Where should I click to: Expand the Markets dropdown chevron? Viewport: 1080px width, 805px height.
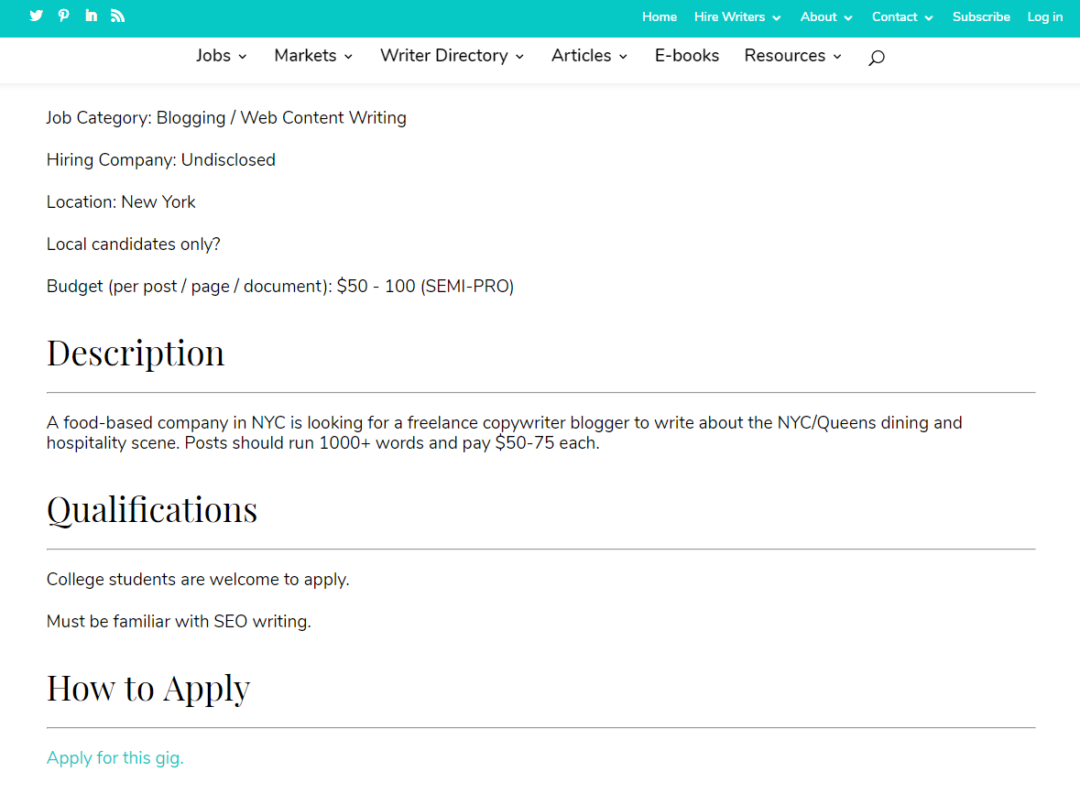(349, 57)
